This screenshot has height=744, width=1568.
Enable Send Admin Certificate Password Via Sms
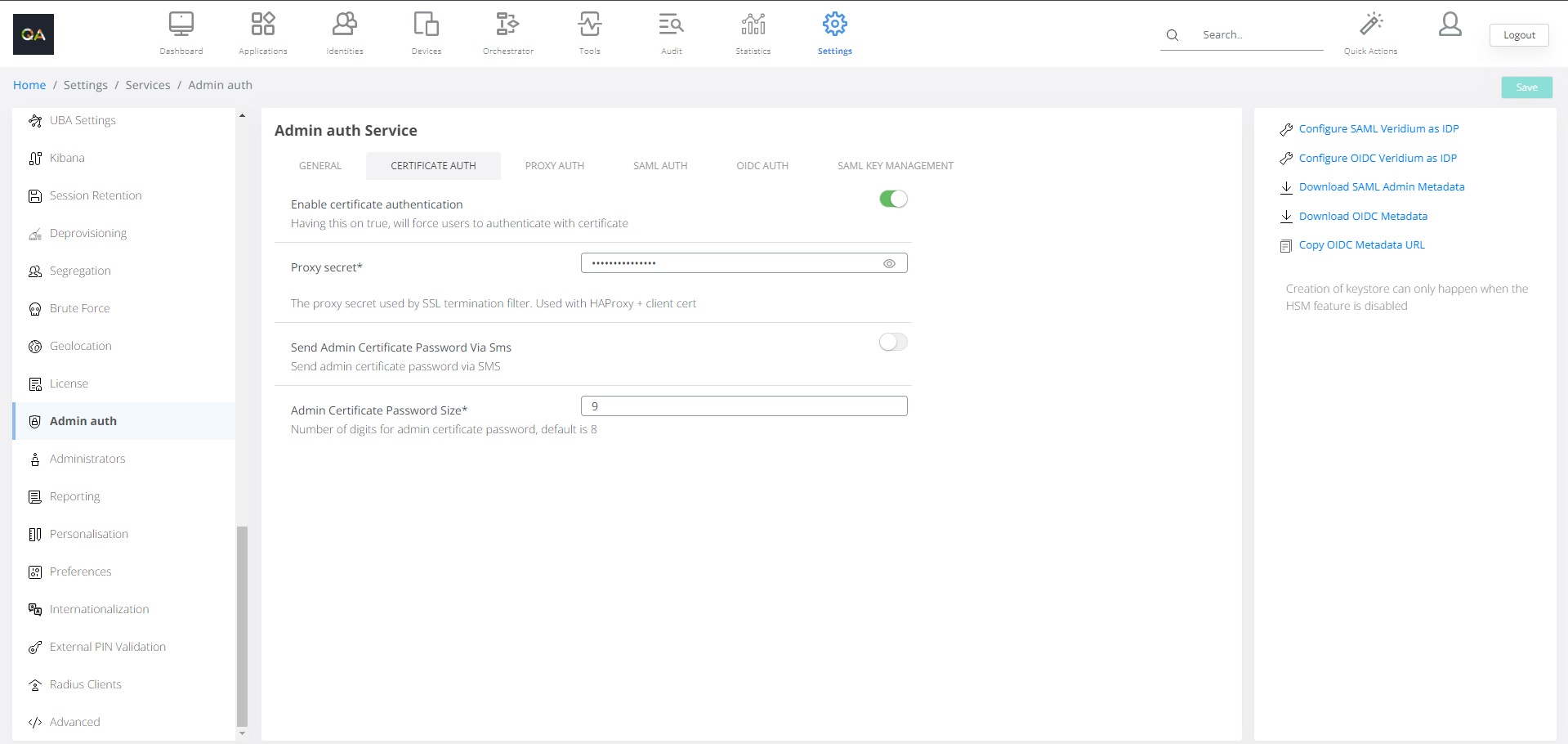pos(893,343)
